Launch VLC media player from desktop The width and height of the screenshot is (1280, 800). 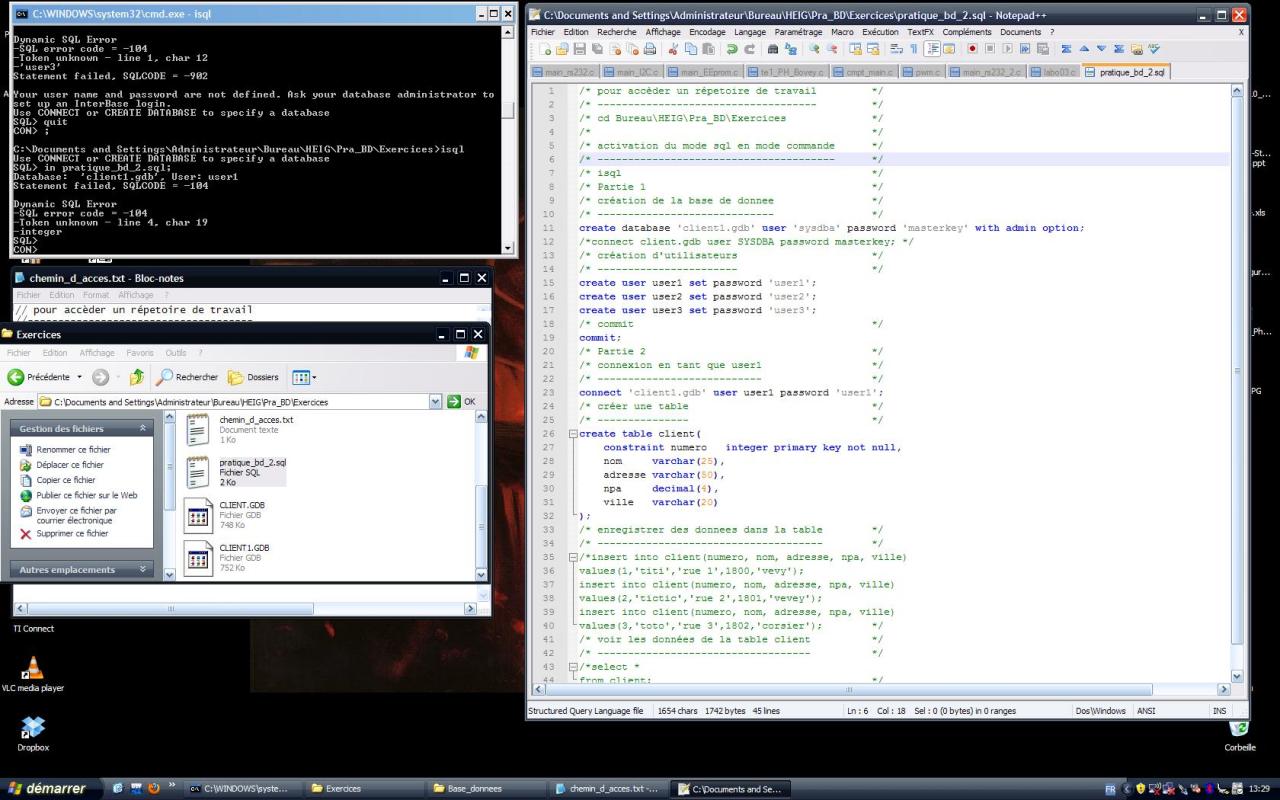click(33, 669)
